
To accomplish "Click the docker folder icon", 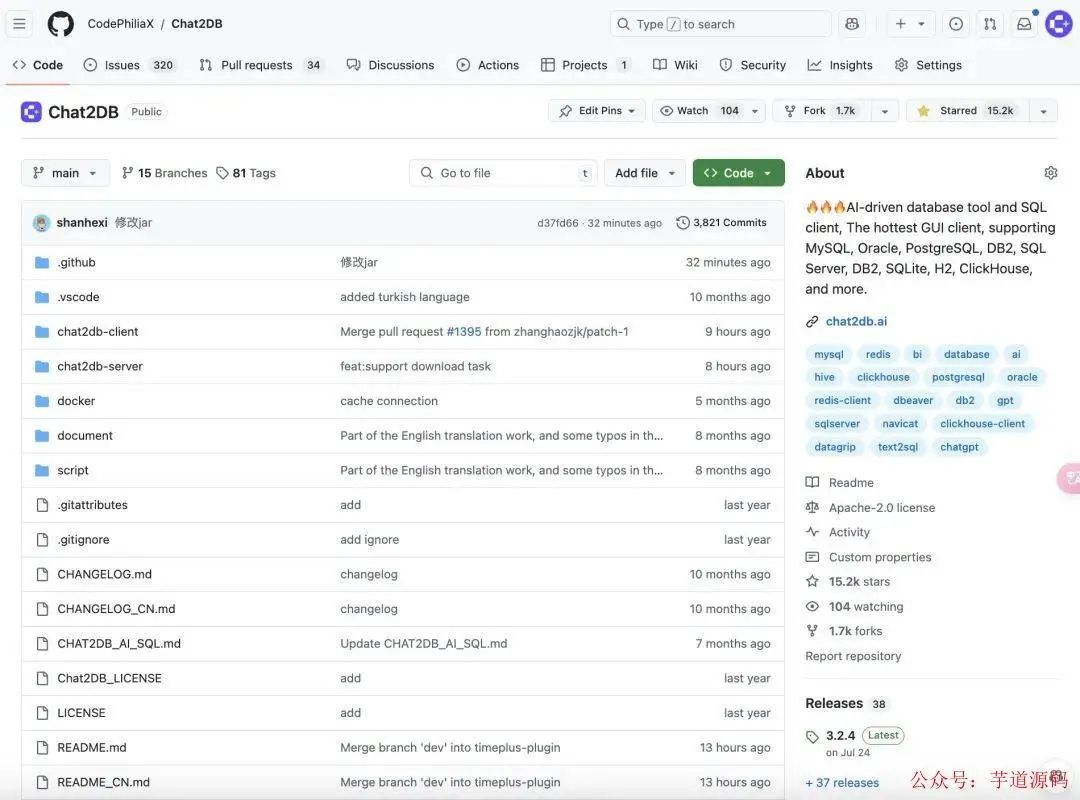I will tap(42, 401).
